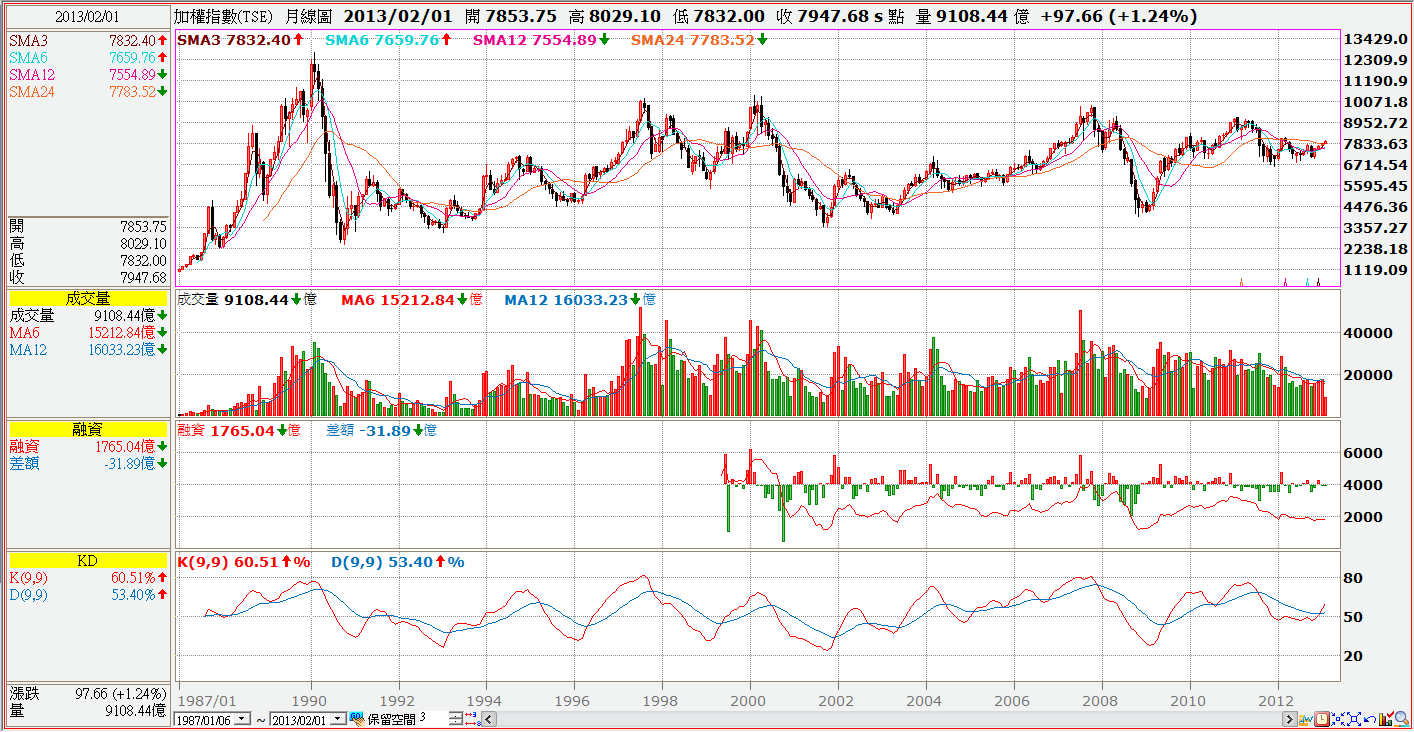The height and width of the screenshot is (732, 1414).
Task: Click sidebar 開 7853.75 row
Action: (88, 226)
